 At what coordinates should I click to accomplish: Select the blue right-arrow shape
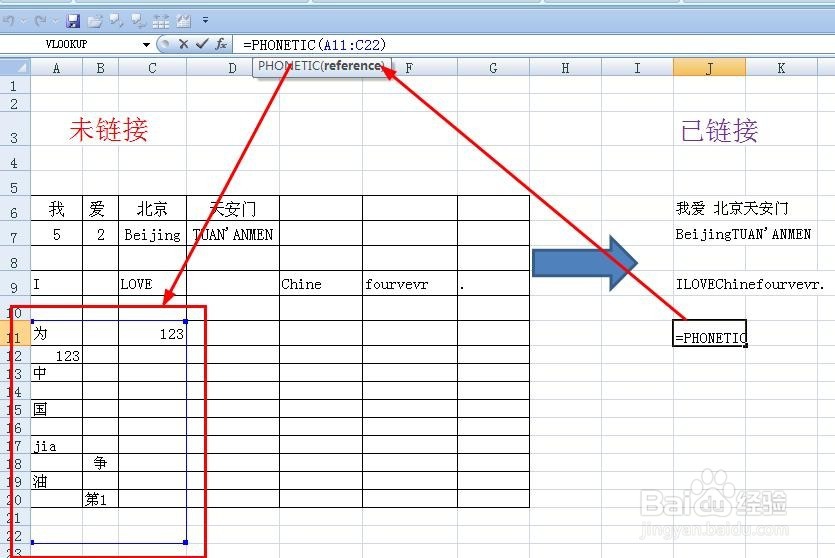click(585, 263)
